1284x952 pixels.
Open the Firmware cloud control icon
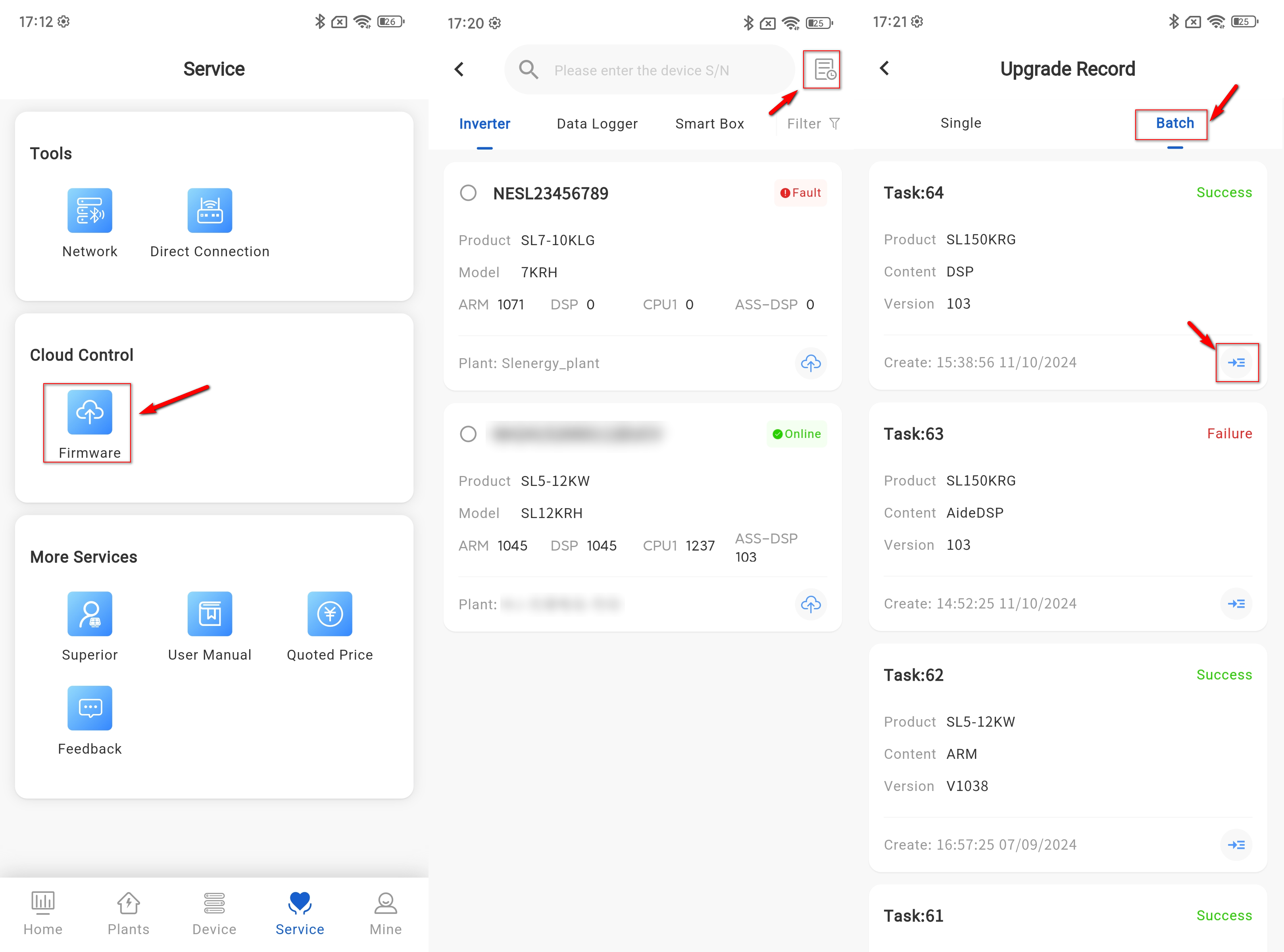pos(89,412)
